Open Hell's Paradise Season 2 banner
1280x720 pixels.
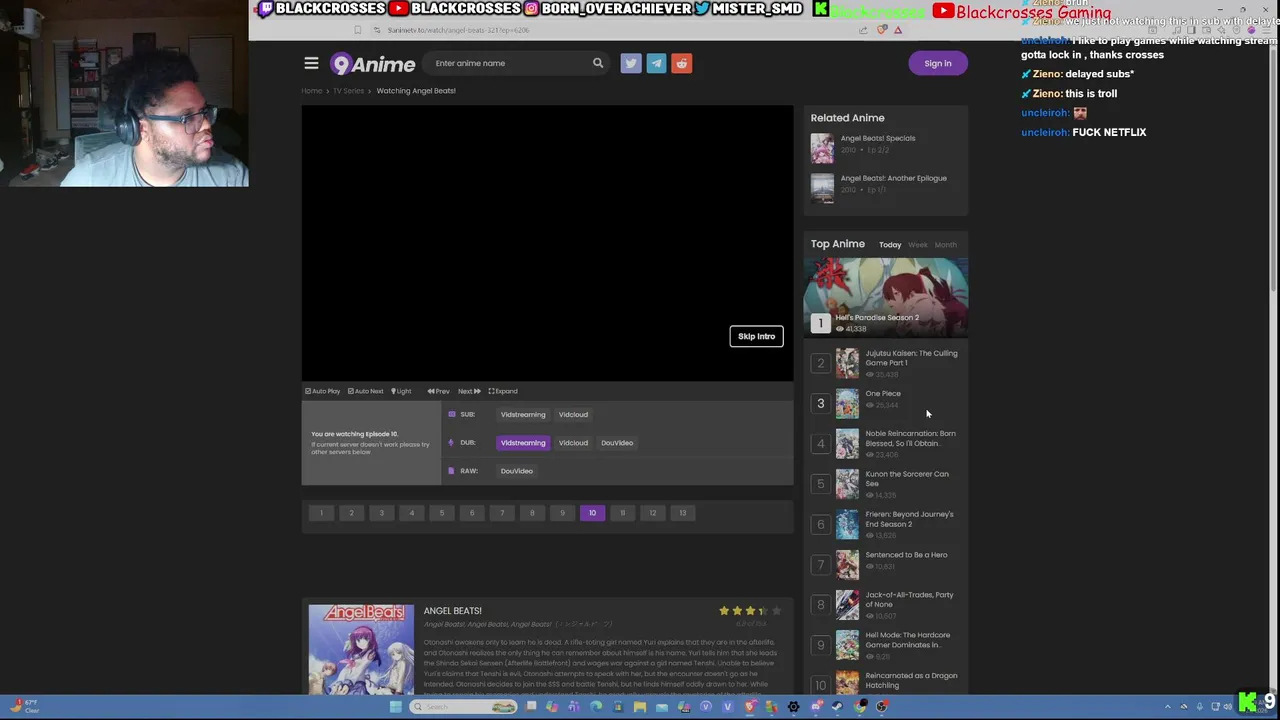[886, 297]
